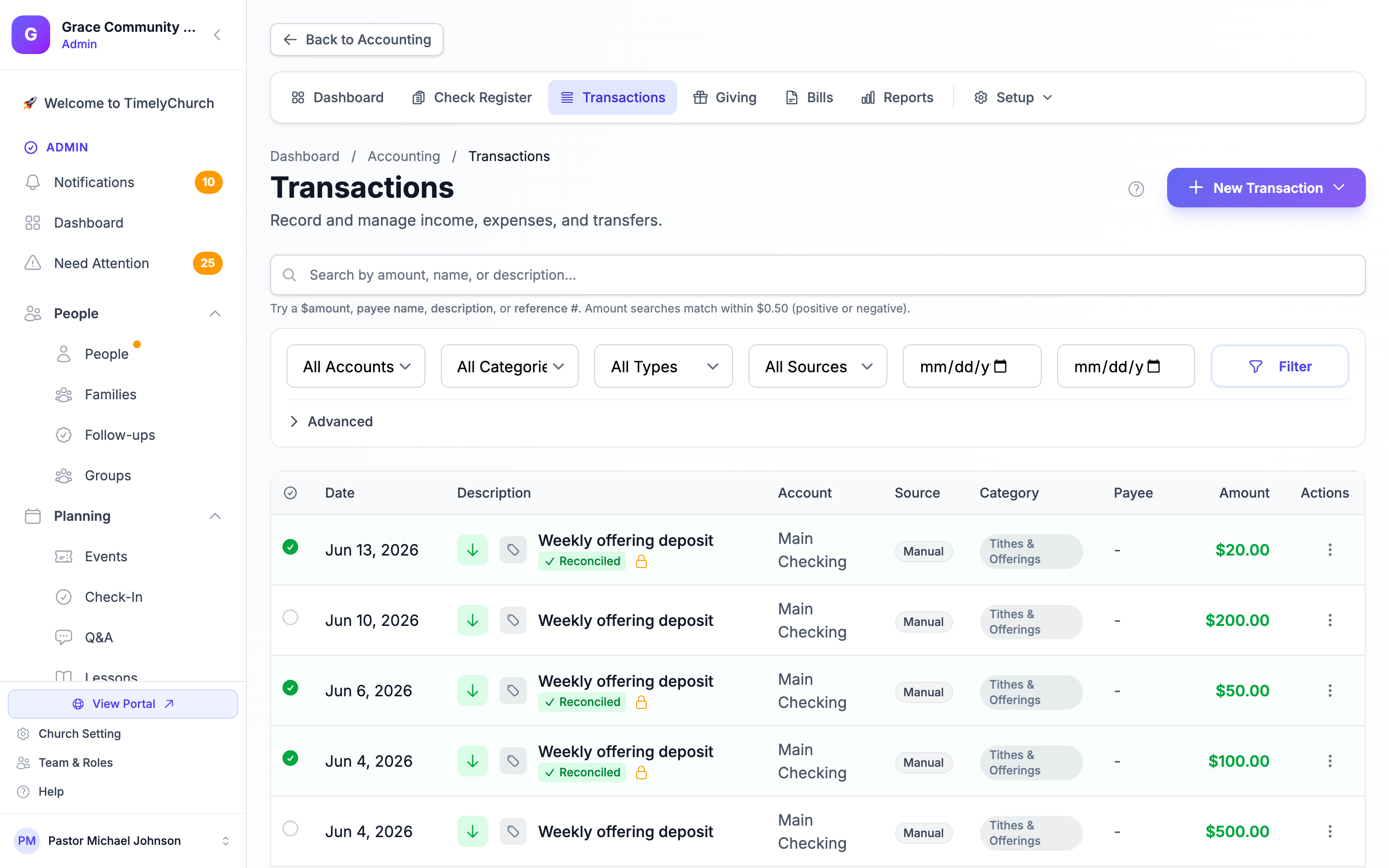Click the green income arrow in Jun 10, 2026 row

click(472, 621)
